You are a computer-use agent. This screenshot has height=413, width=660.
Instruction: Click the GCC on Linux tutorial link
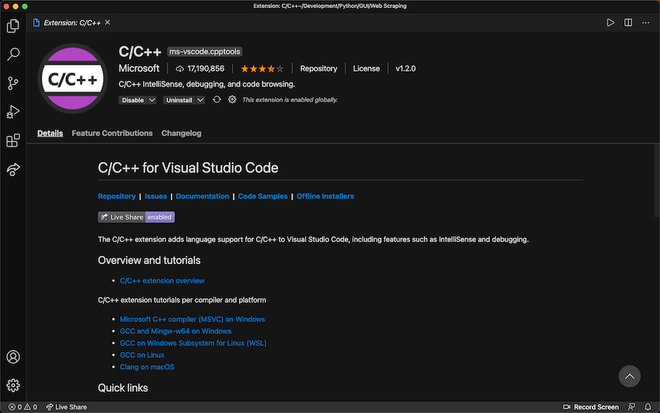[x=142, y=355]
